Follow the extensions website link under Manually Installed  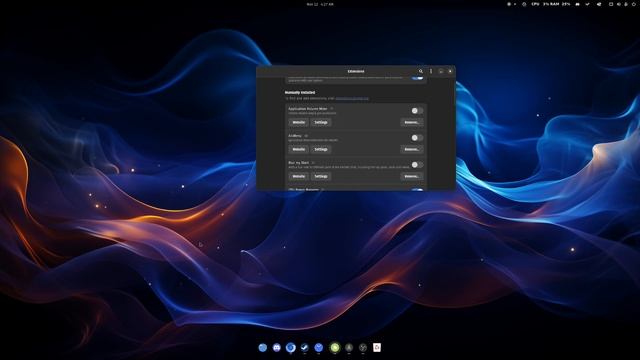pyautogui.click(x=352, y=98)
